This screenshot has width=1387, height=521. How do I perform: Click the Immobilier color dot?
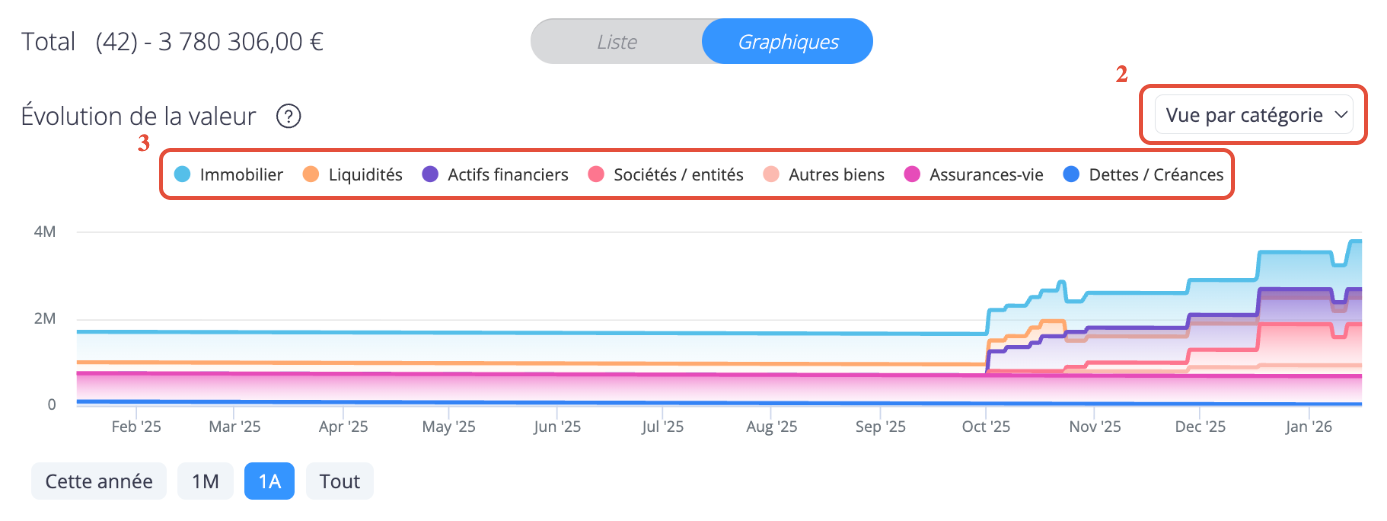(182, 175)
